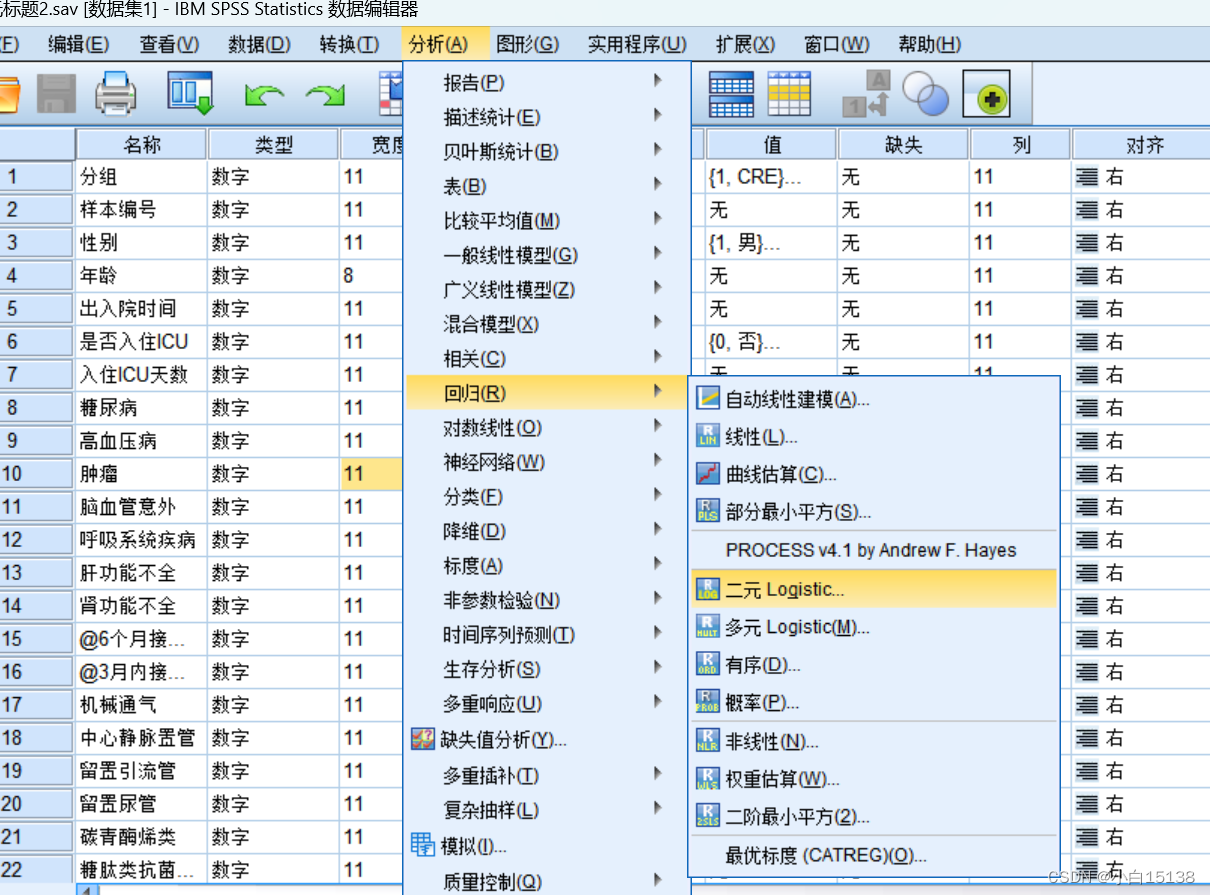
Task: Click the value cell {1, 男}...
Action: (x=771, y=243)
